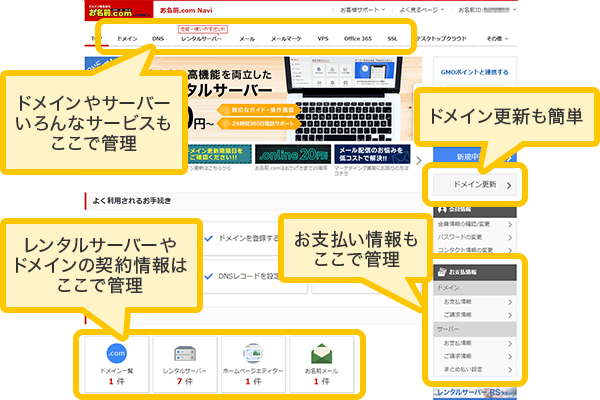
Task: Open the レンタルサーバー server icon card
Action: [185, 364]
